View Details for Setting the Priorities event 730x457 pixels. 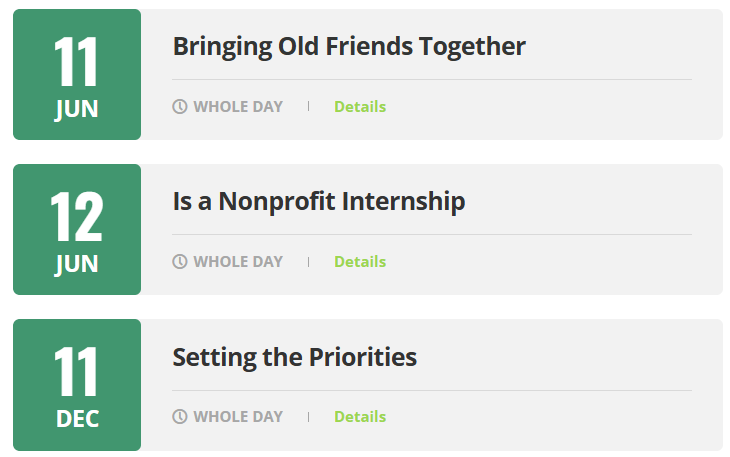tap(360, 417)
